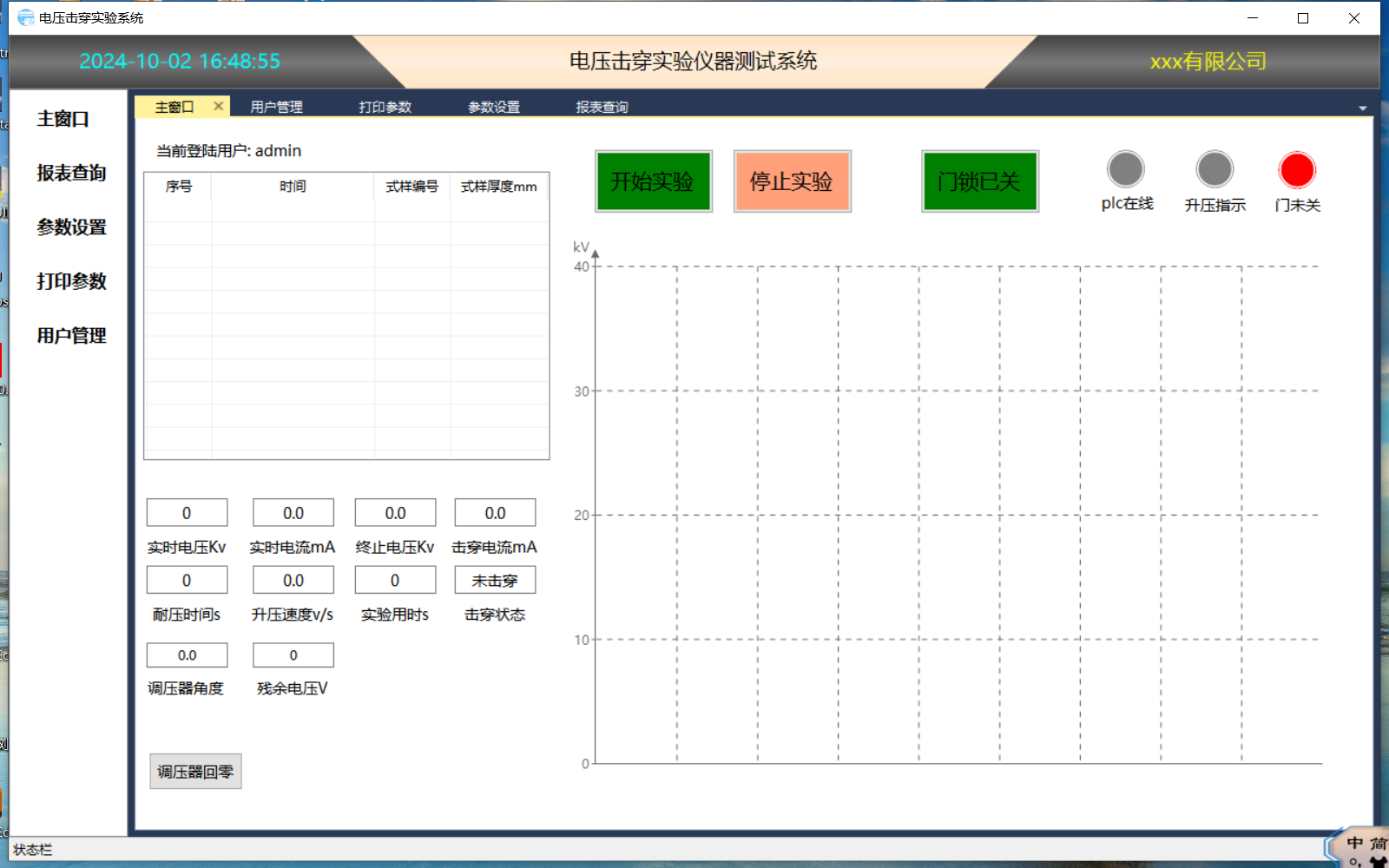Click the 升压指示 label text
The height and width of the screenshot is (868, 1389).
coord(1215,205)
